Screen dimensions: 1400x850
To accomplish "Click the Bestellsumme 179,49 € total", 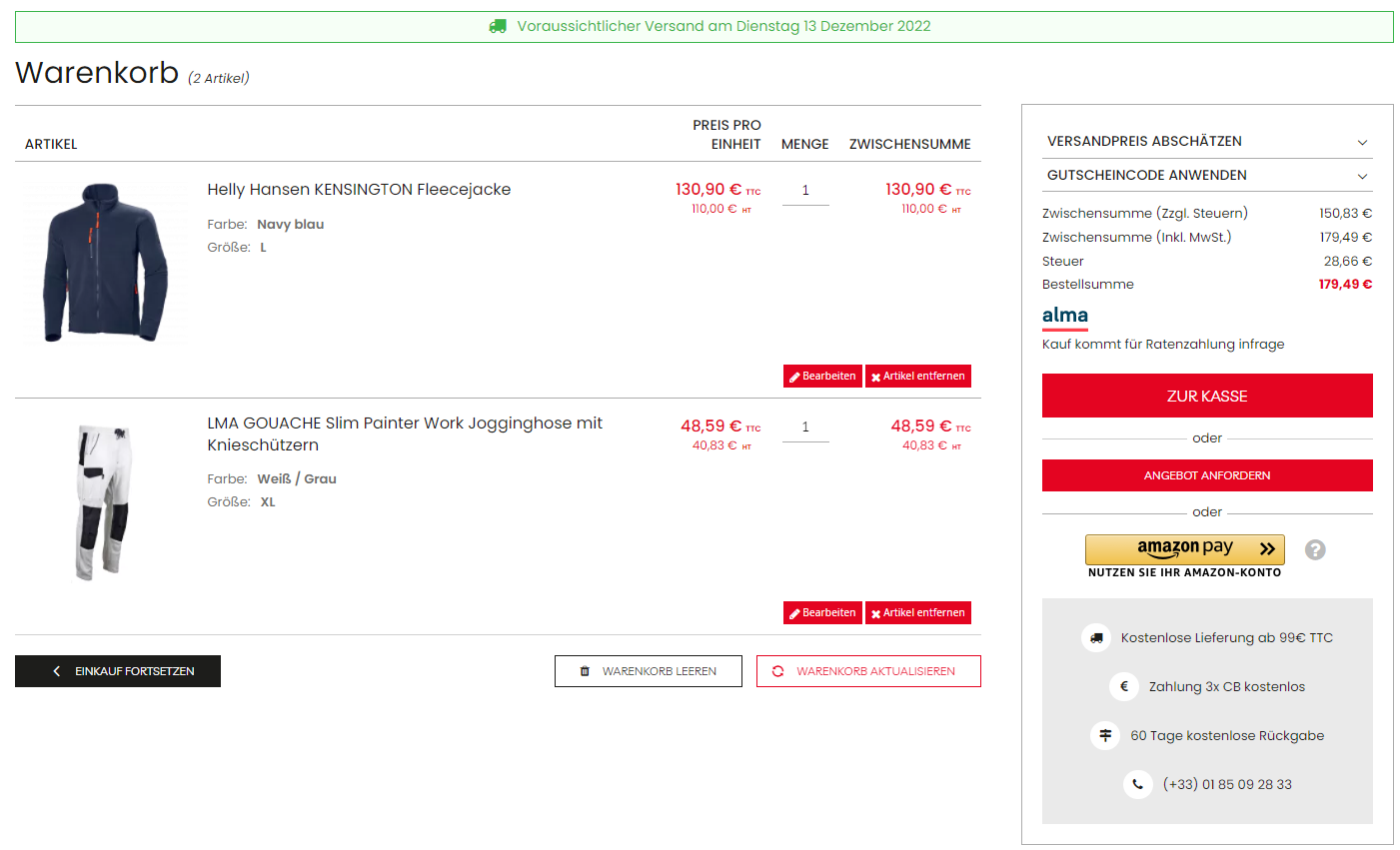I will 1345,285.
